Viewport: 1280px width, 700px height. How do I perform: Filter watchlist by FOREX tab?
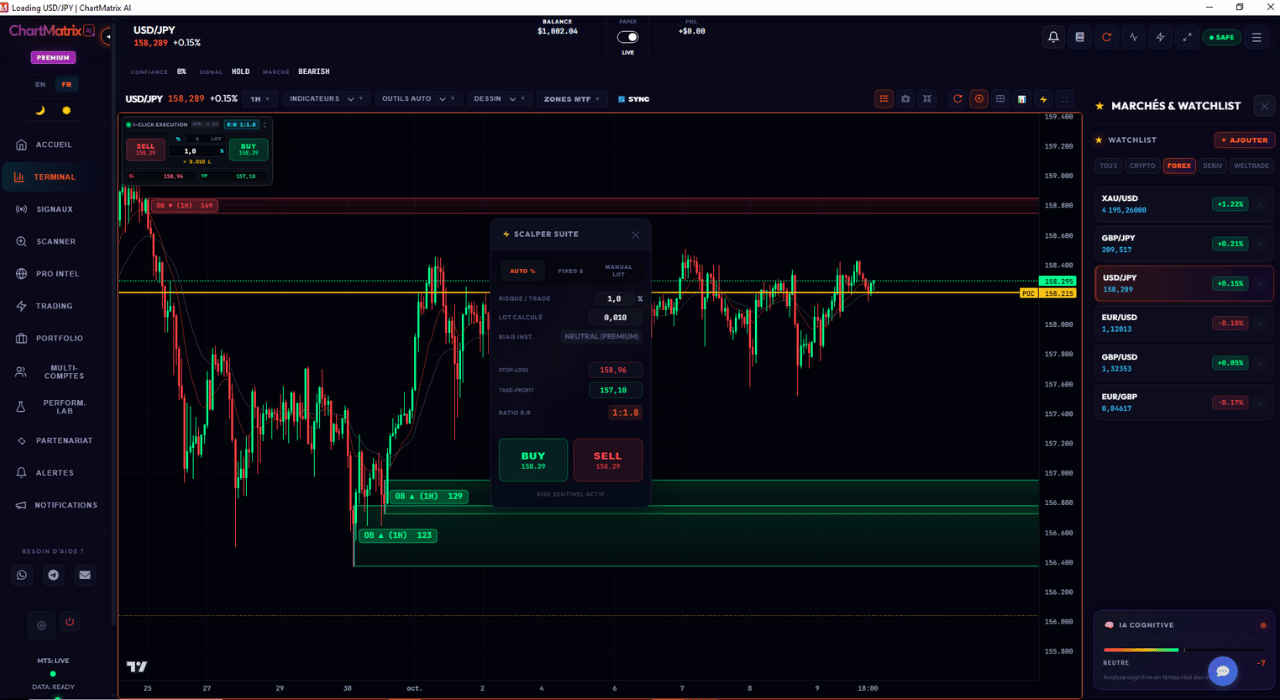tap(1179, 166)
